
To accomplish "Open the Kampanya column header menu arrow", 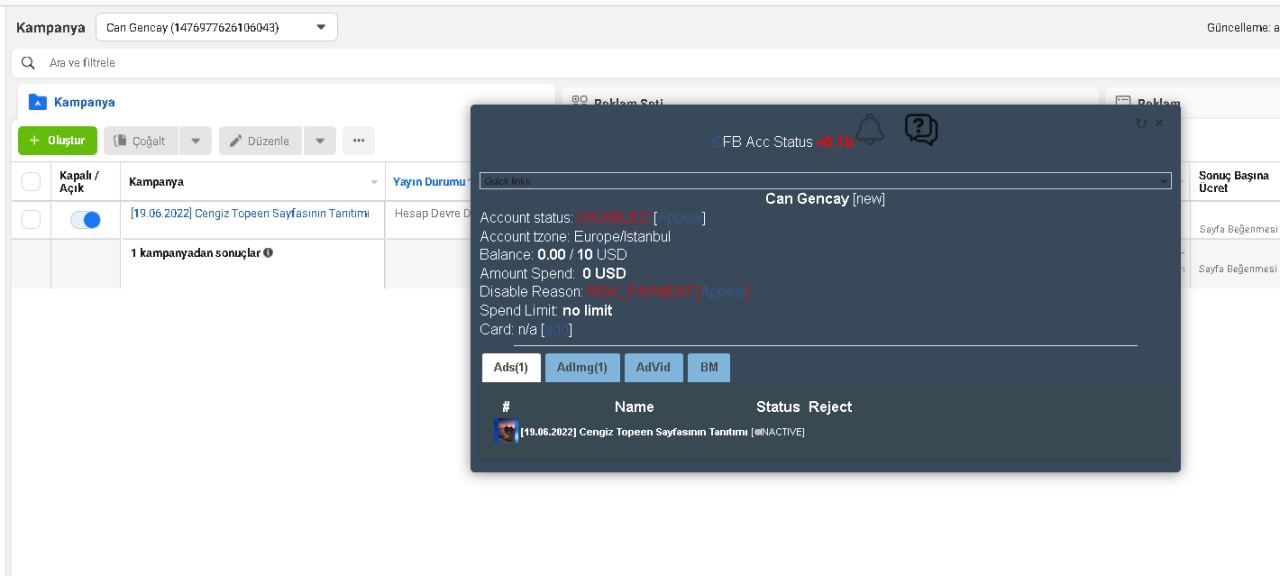I will click(375, 182).
